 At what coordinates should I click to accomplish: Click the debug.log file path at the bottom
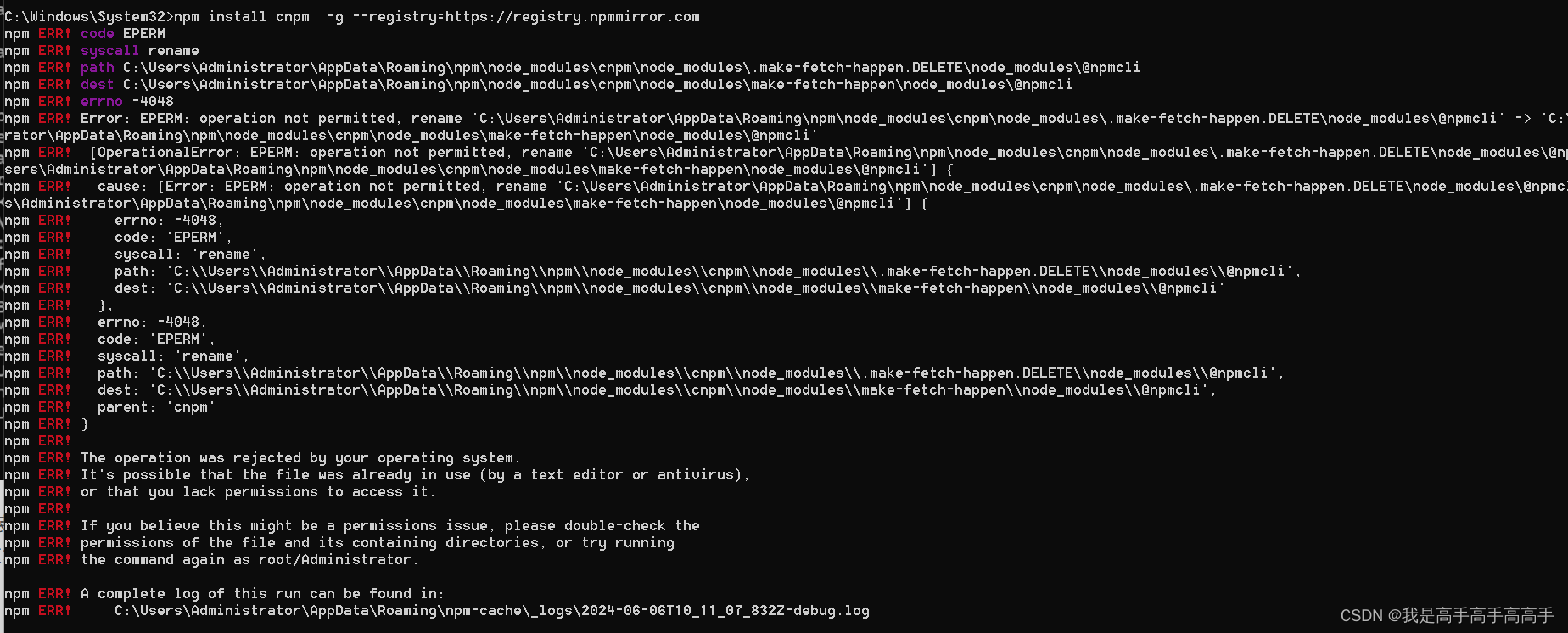pyautogui.click(x=491, y=610)
